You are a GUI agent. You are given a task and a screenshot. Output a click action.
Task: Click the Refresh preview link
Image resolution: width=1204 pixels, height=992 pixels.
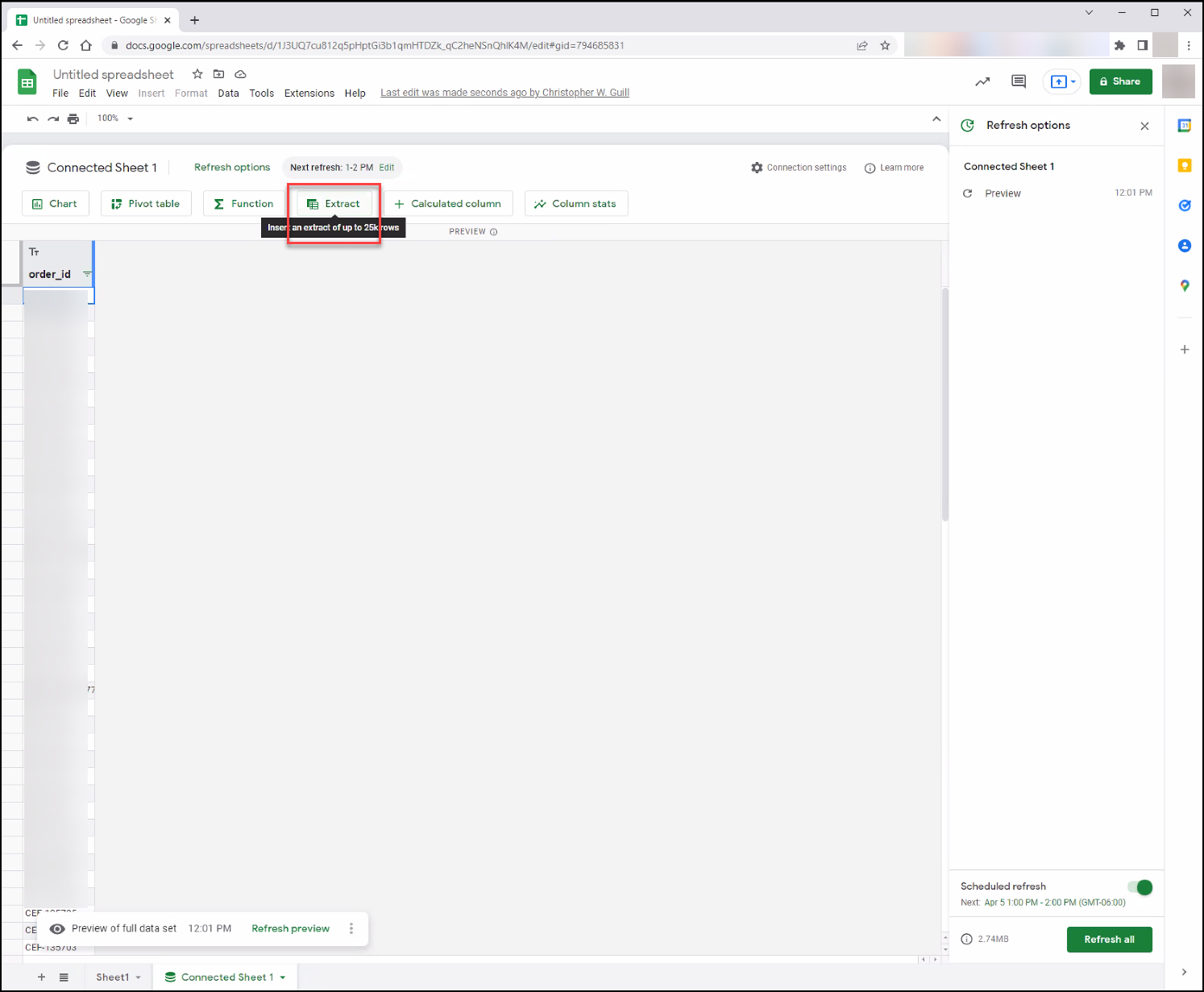point(290,928)
